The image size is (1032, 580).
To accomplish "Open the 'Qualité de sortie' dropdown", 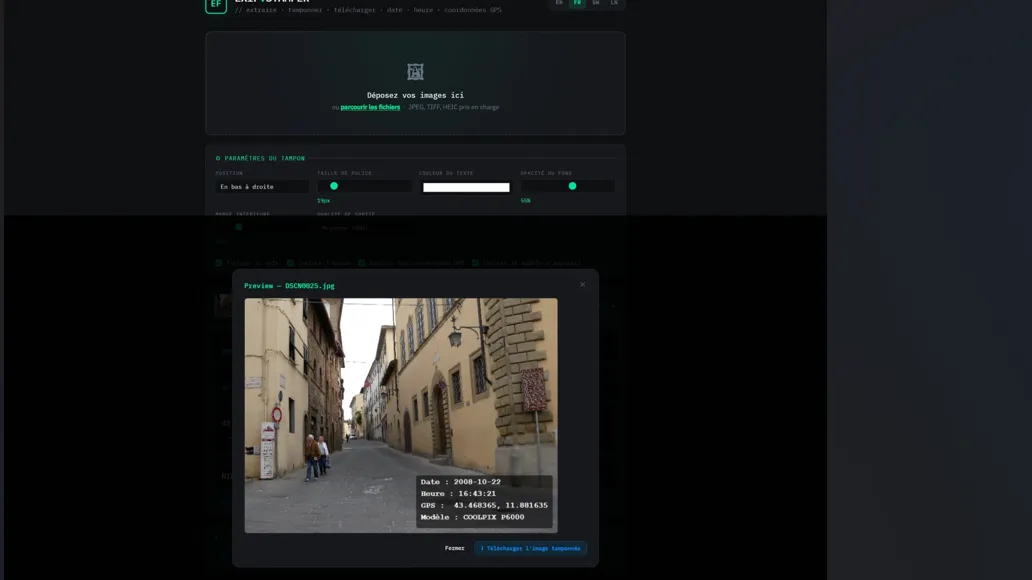I will pos(365,228).
